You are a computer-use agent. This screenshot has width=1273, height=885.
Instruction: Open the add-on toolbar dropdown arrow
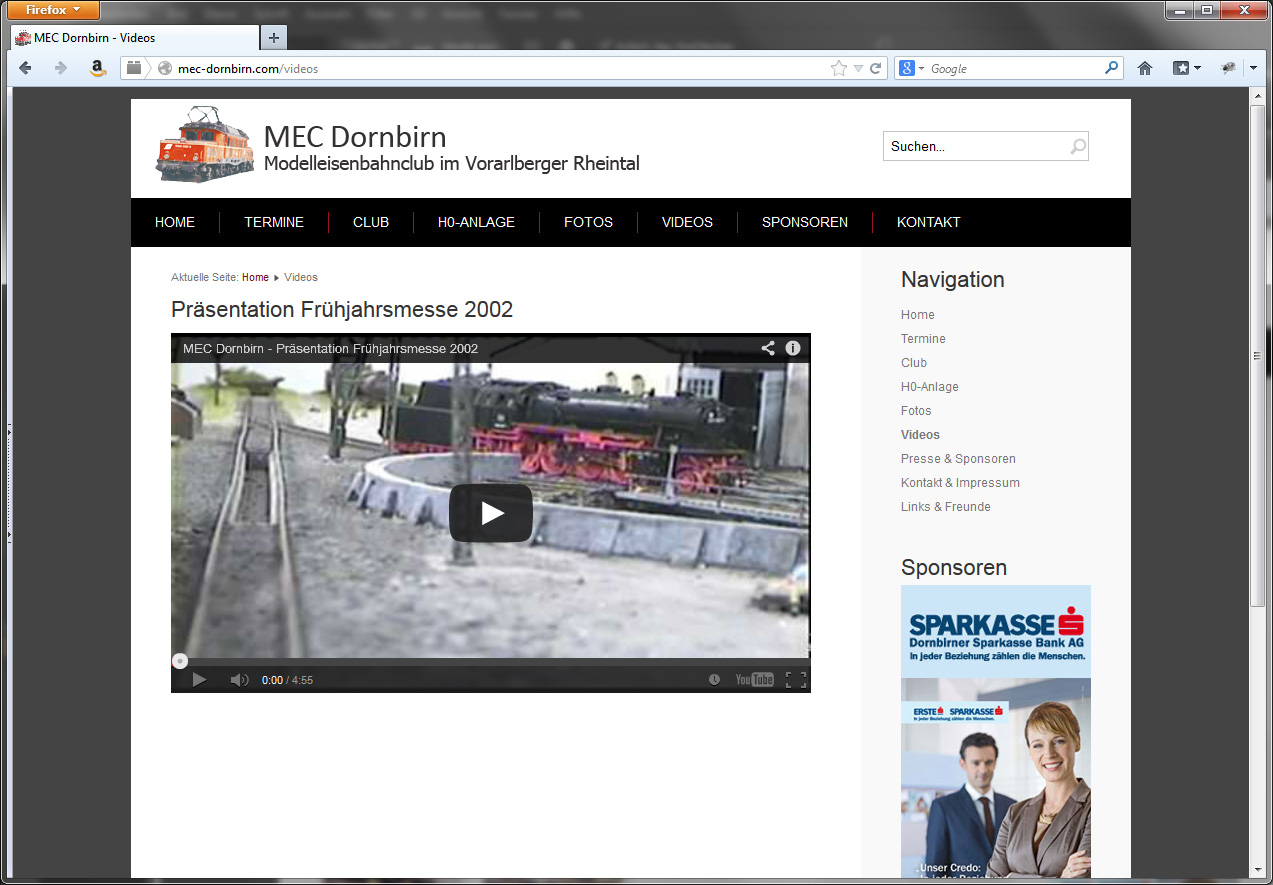click(1253, 68)
